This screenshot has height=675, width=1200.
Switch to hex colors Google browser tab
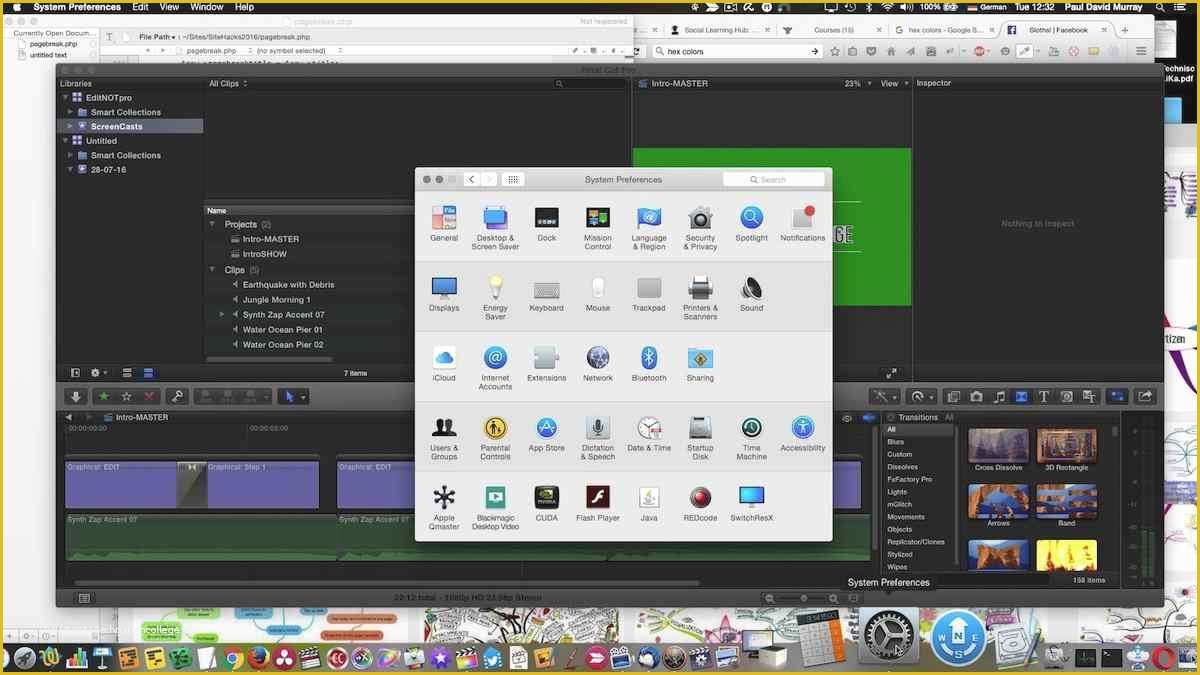tap(941, 30)
